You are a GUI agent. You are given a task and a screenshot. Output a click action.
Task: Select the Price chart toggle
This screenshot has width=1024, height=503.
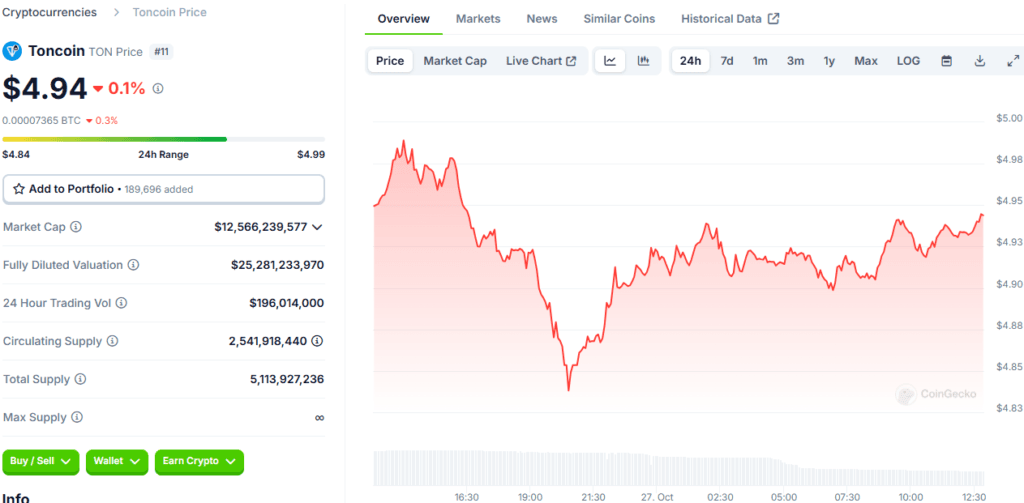[390, 61]
